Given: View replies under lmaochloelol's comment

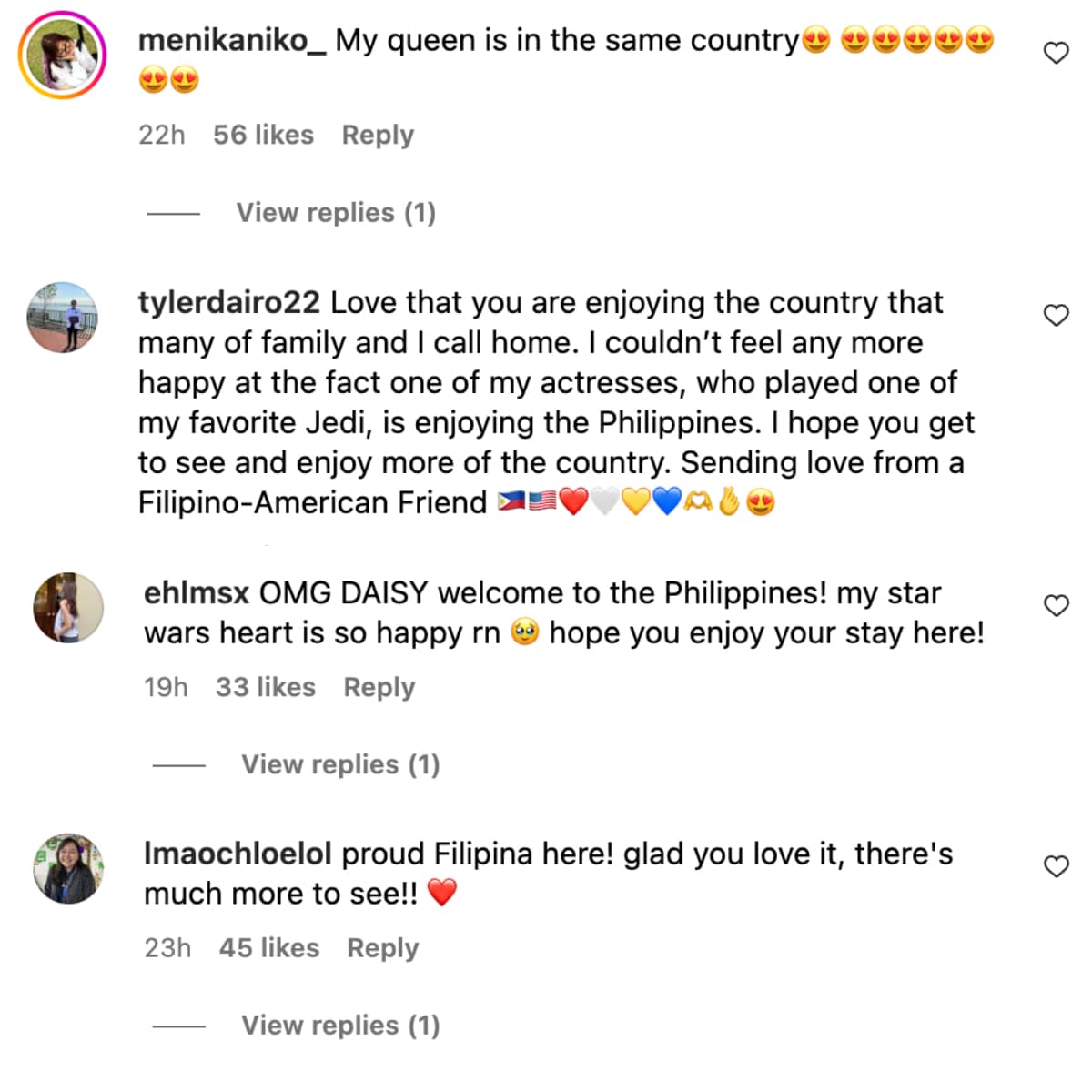Looking at the screenshot, I should (x=340, y=1026).
